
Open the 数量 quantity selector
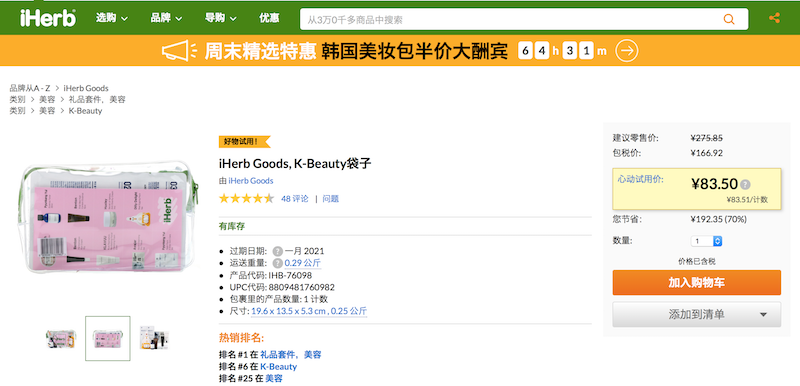click(706, 241)
